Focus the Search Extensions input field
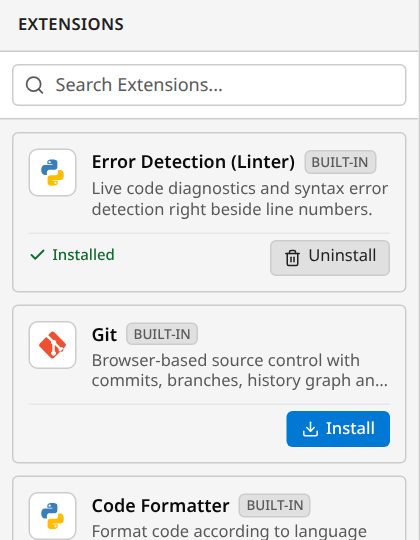The width and height of the screenshot is (420, 540). (209, 85)
